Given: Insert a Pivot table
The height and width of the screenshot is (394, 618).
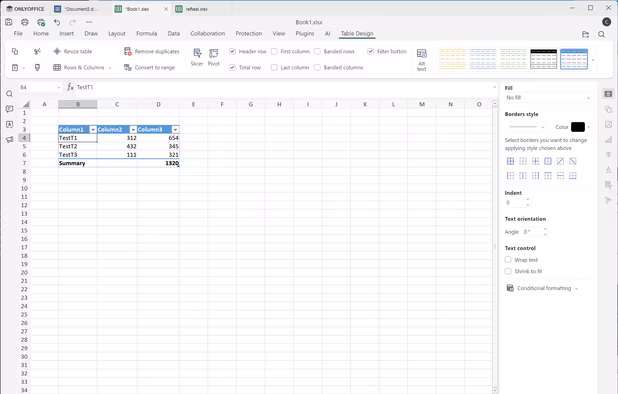Looking at the screenshot, I should point(214,57).
